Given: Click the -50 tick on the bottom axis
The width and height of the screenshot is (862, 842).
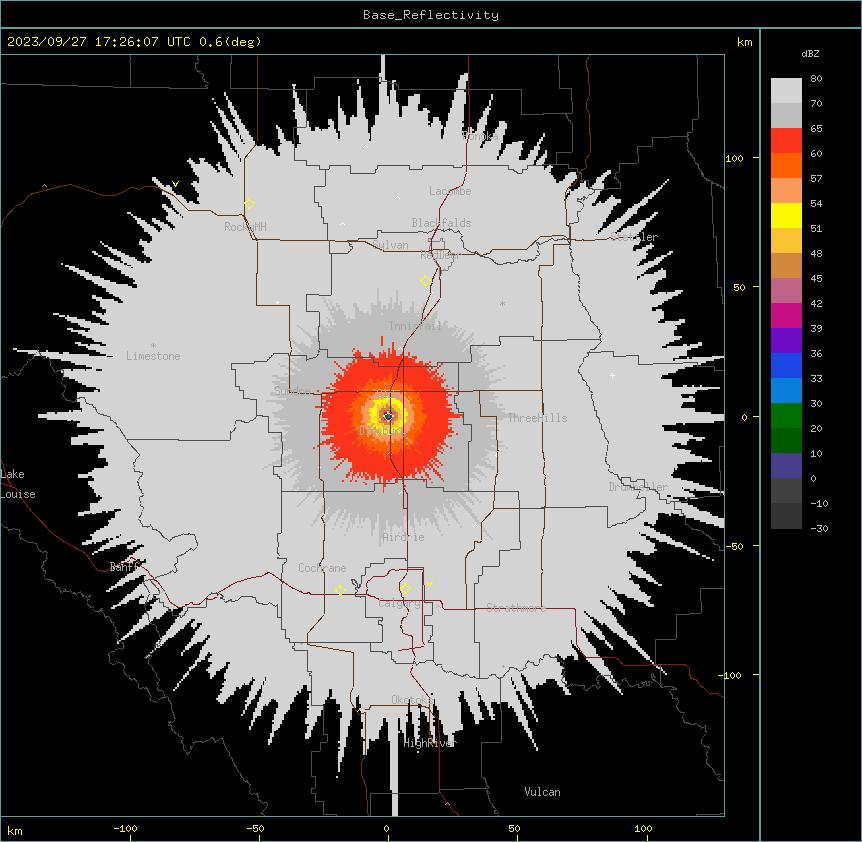Looking at the screenshot, I should point(255,828).
